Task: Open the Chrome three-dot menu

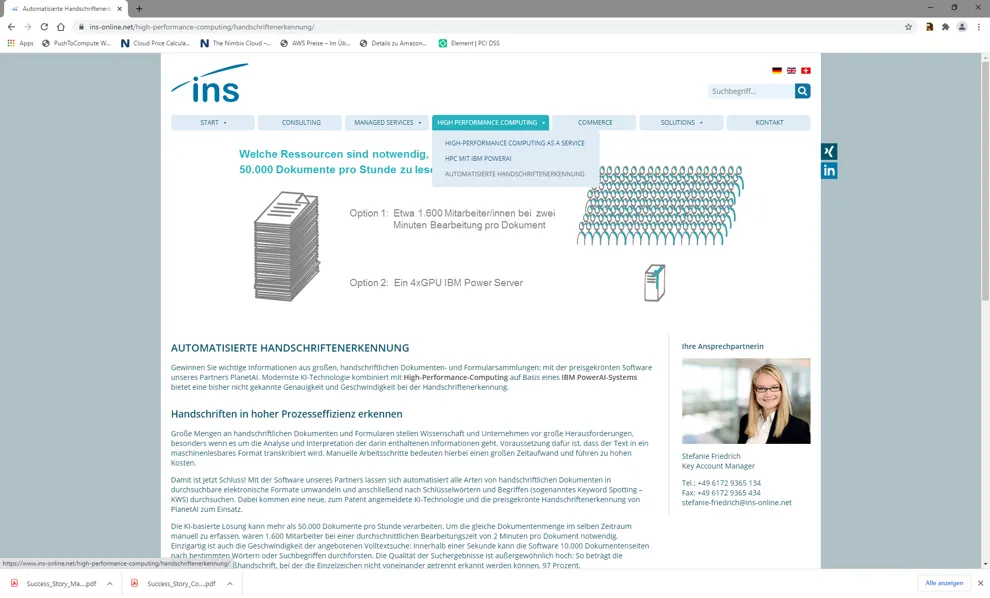Action: 979,27
